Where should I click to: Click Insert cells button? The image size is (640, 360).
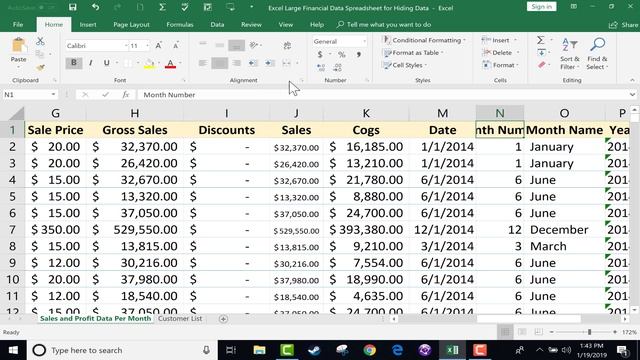point(500,40)
